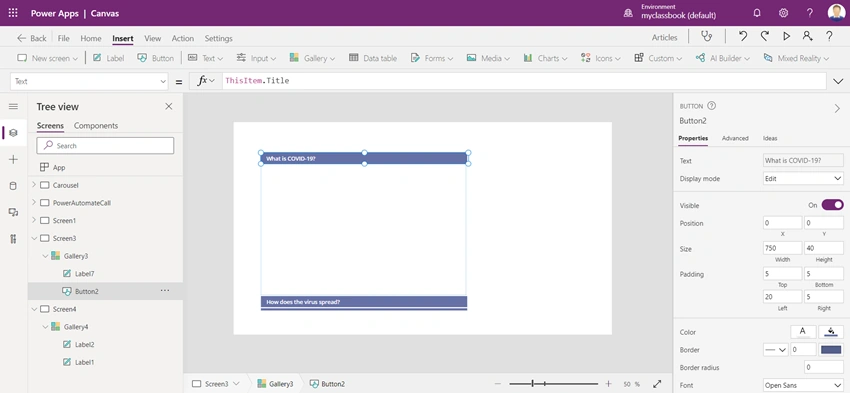Preview the app with play icon
The height and width of the screenshot is (393, 850).
click(786, 36)
